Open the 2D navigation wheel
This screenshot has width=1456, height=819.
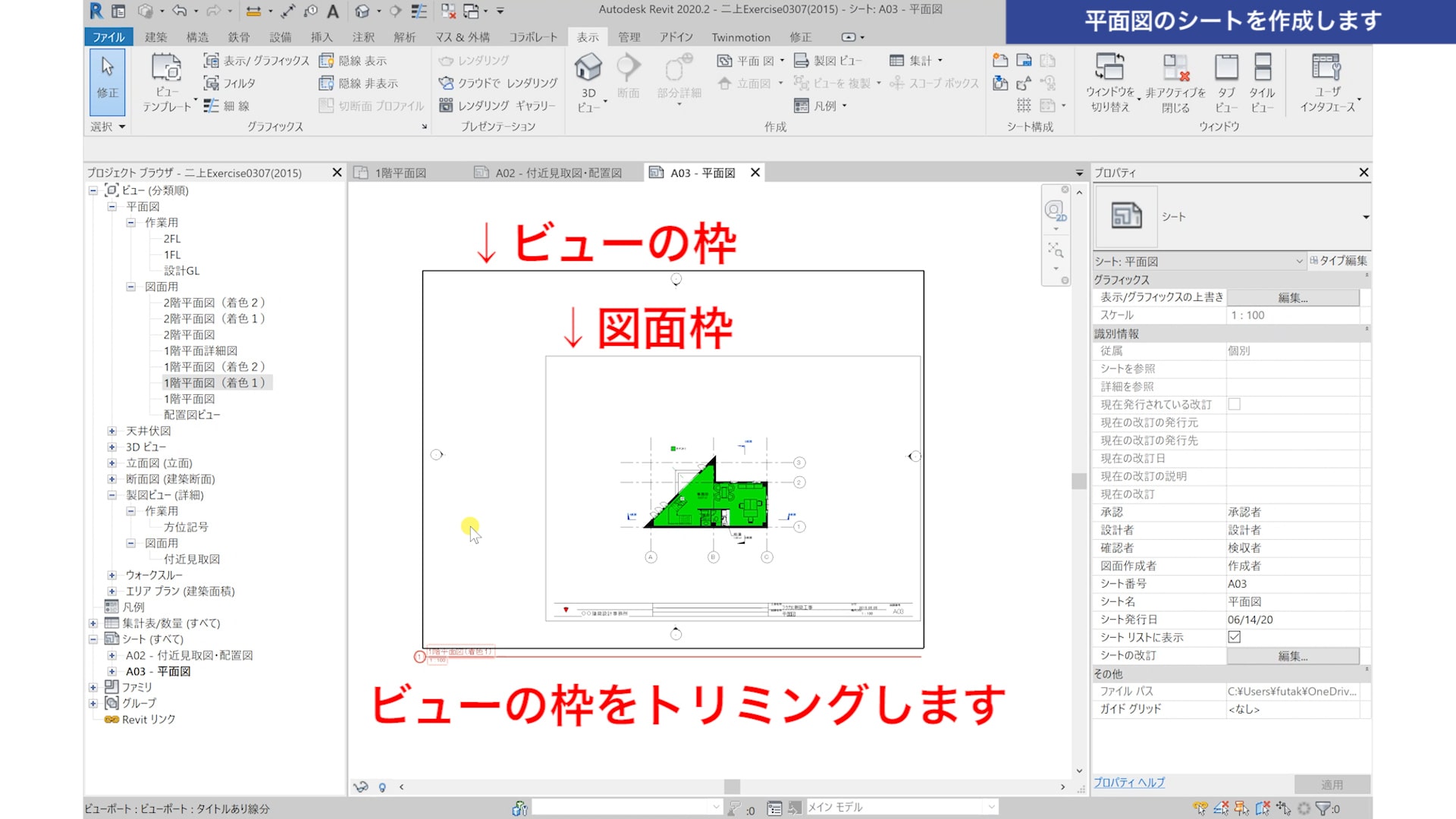tap(1055, 211)
